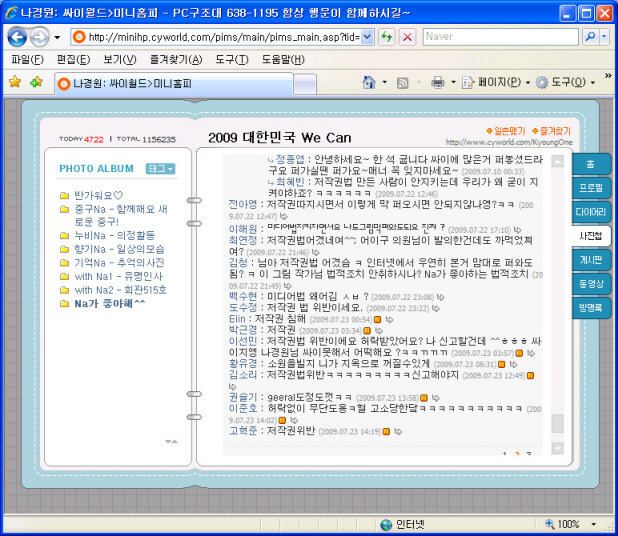The width and height of the screenshot is (618, 536).
Task: Click the Print icon in toolbar
Action: point(437,82)
